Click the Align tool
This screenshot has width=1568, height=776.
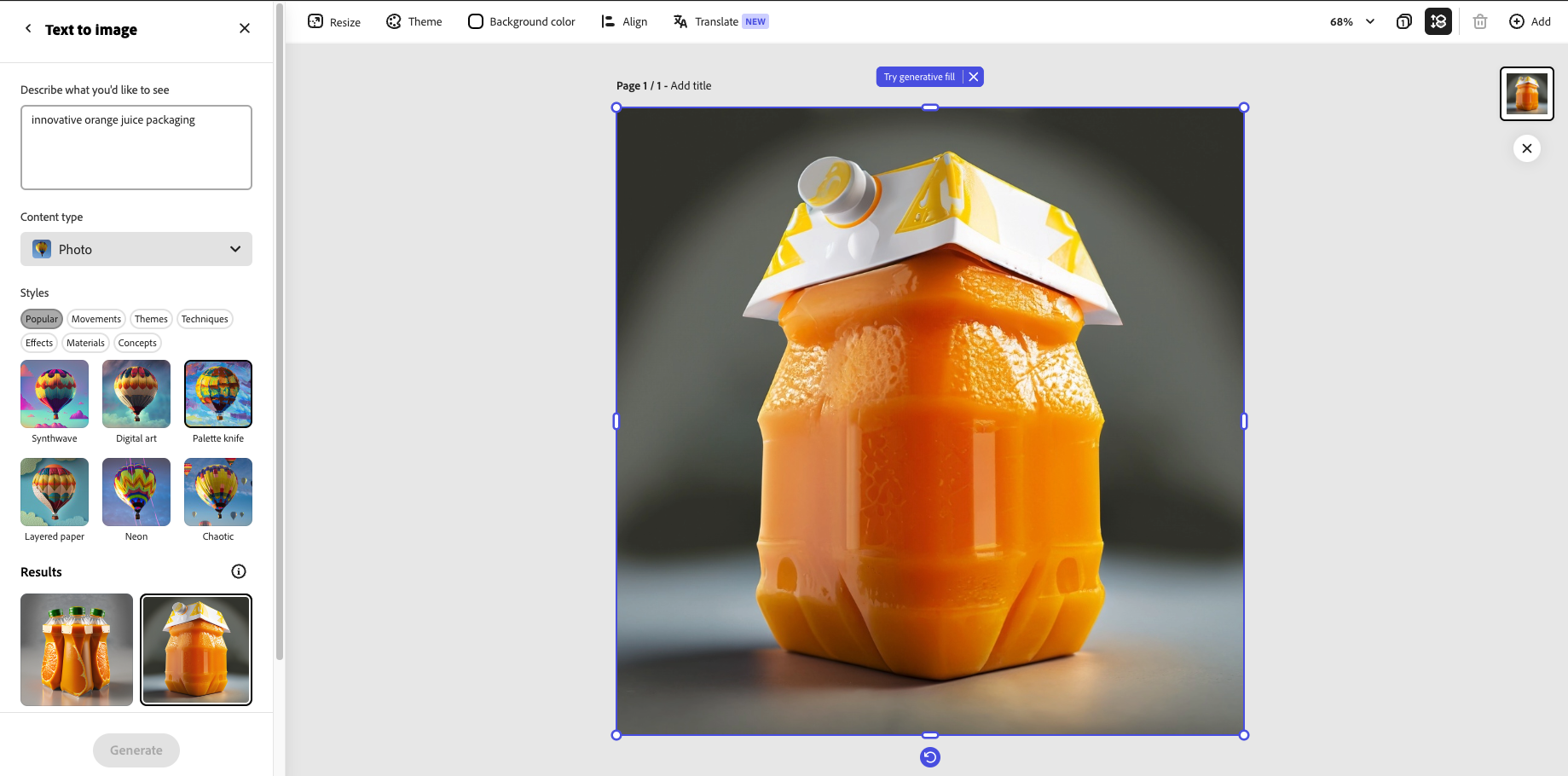coord(624,21)
